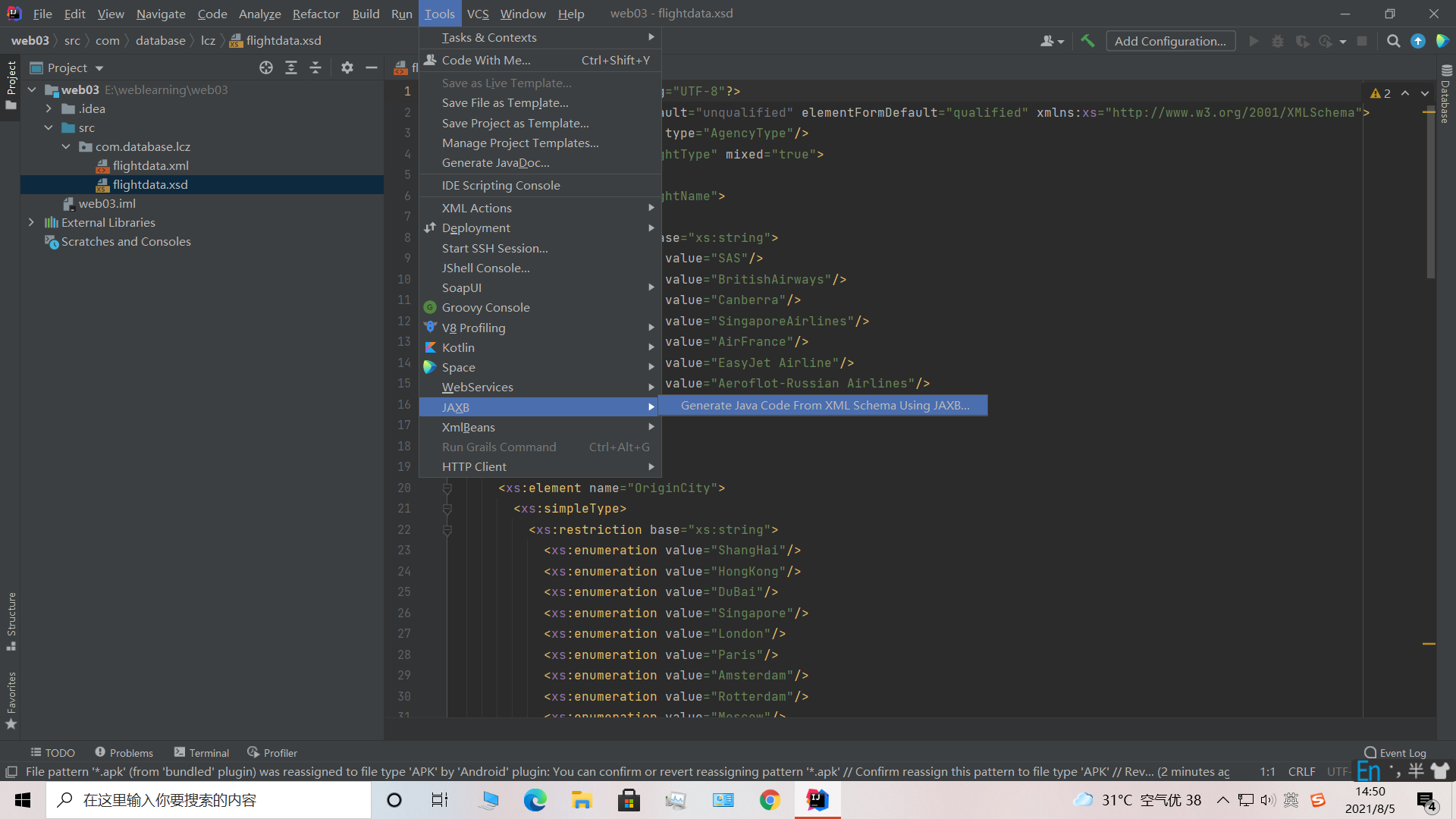Toggle the Structure tool window
This screenshot has height=819, width=1456.
pyautogui.click(x=11, y=620)
